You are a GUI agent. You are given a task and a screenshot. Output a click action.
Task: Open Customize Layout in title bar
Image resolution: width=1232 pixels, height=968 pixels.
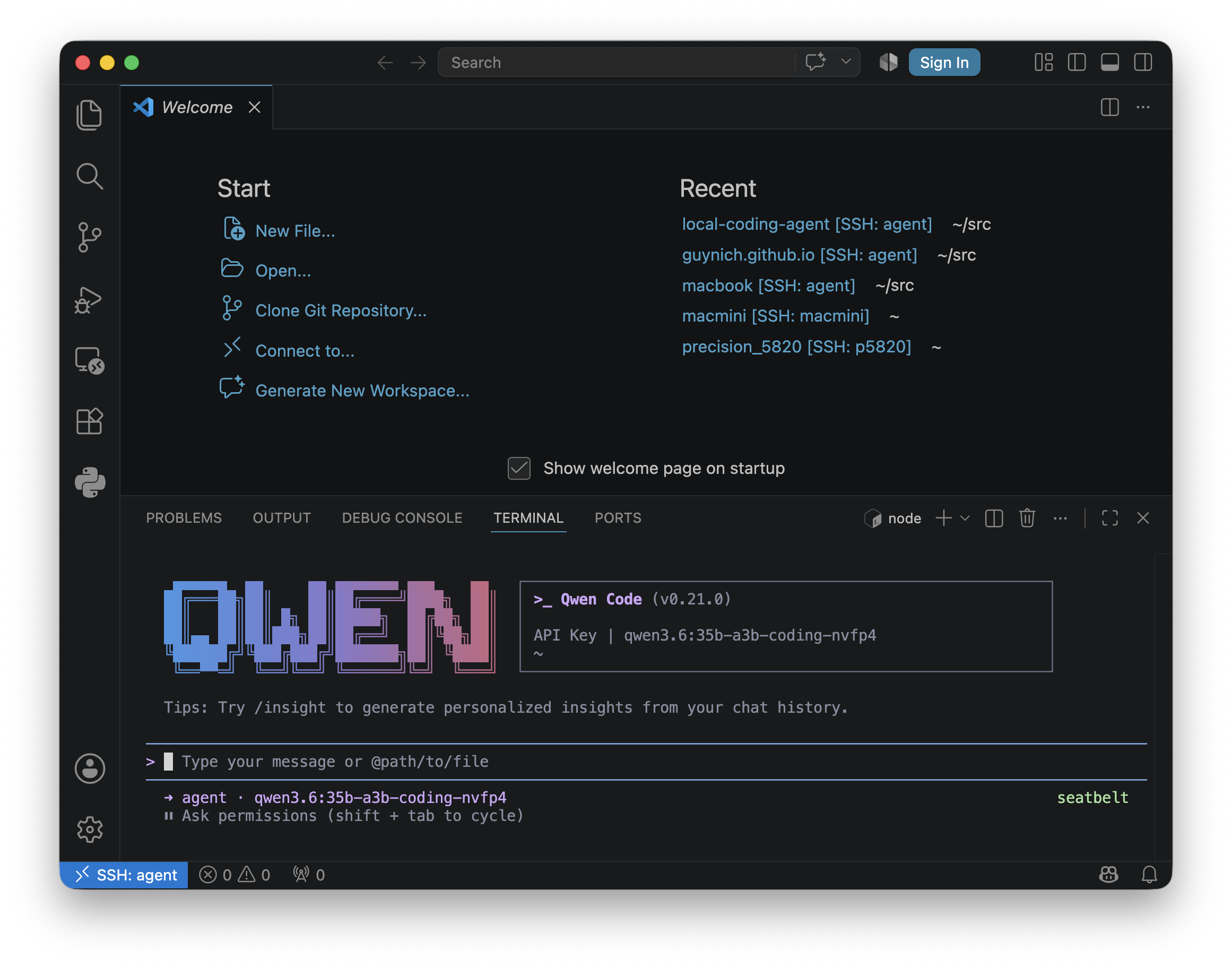(x=1043, y=62)
